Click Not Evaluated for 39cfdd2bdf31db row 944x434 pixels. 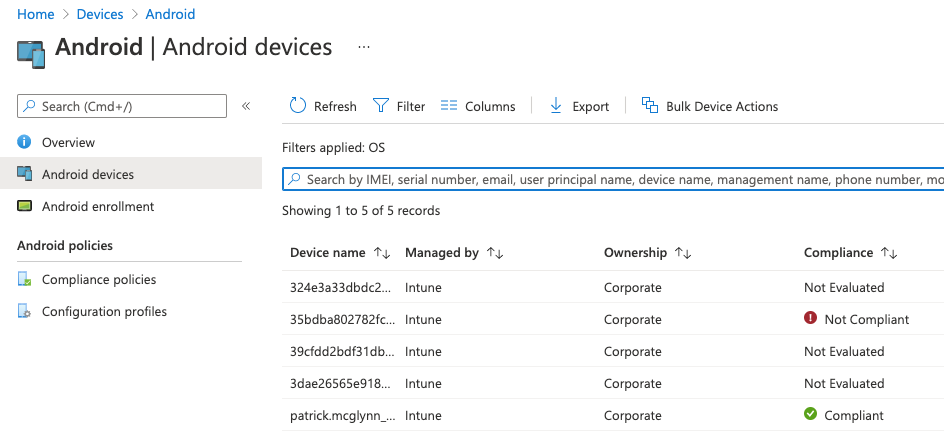(844, 352)
